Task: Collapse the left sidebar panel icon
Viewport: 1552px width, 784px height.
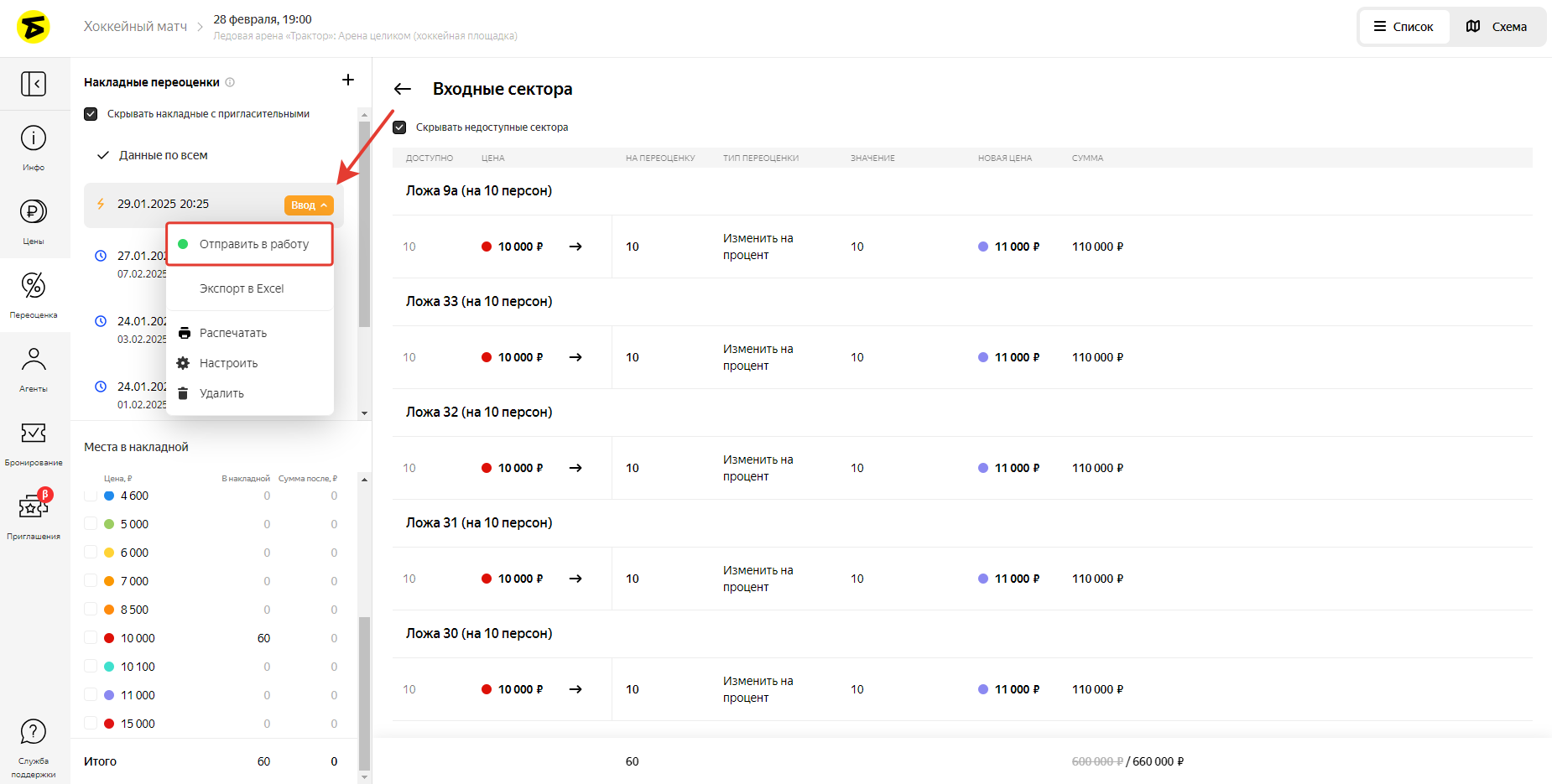Action: coord(34,84)
